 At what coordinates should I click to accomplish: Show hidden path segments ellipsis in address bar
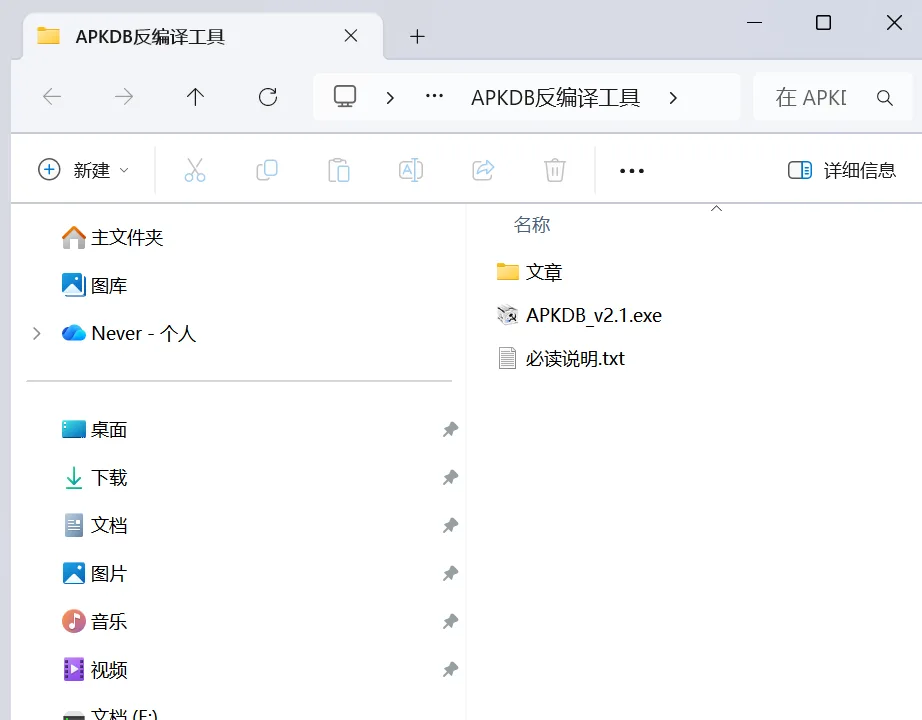(435, 96)
